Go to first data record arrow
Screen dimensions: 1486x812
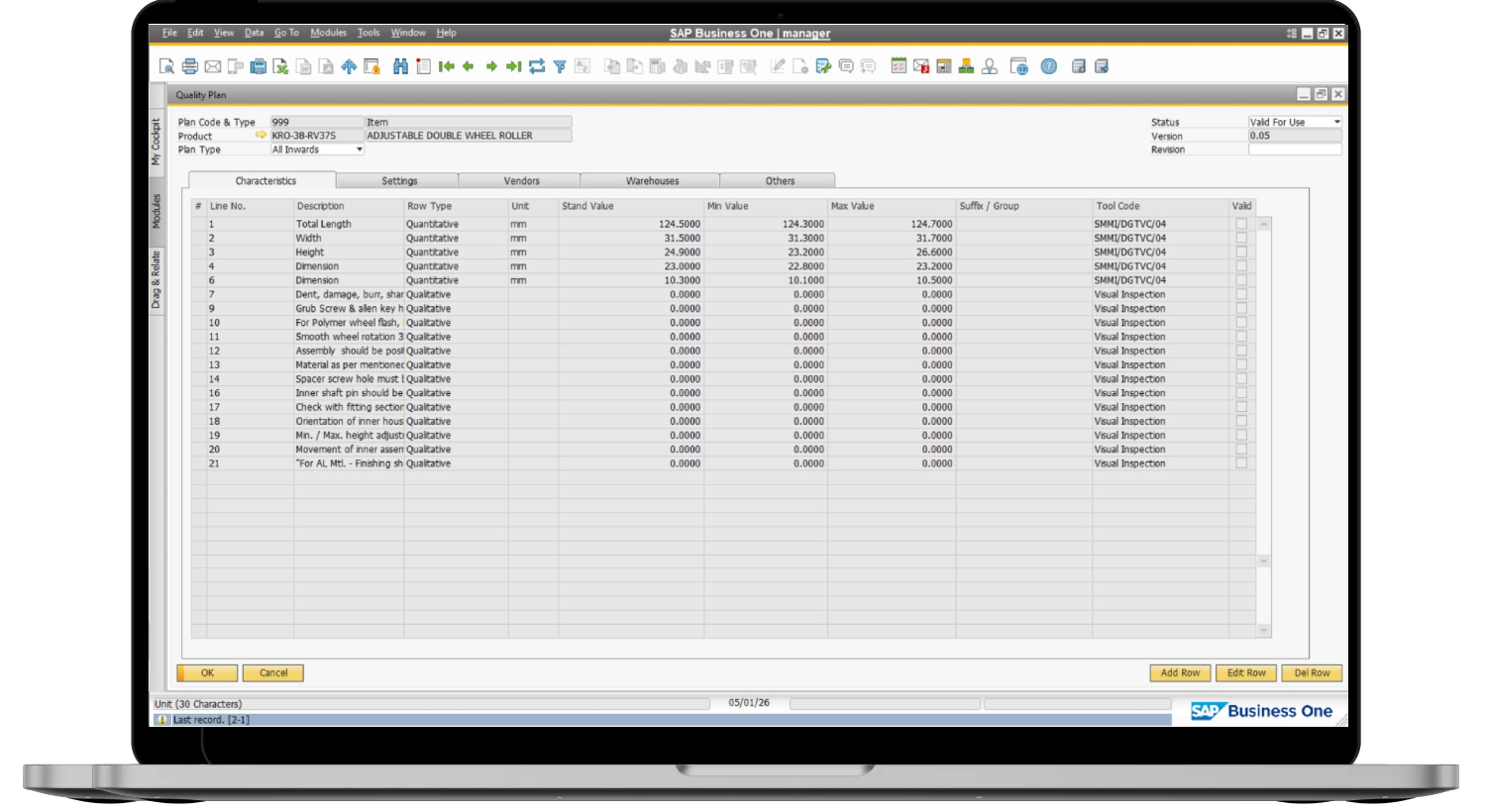[447, 66]
